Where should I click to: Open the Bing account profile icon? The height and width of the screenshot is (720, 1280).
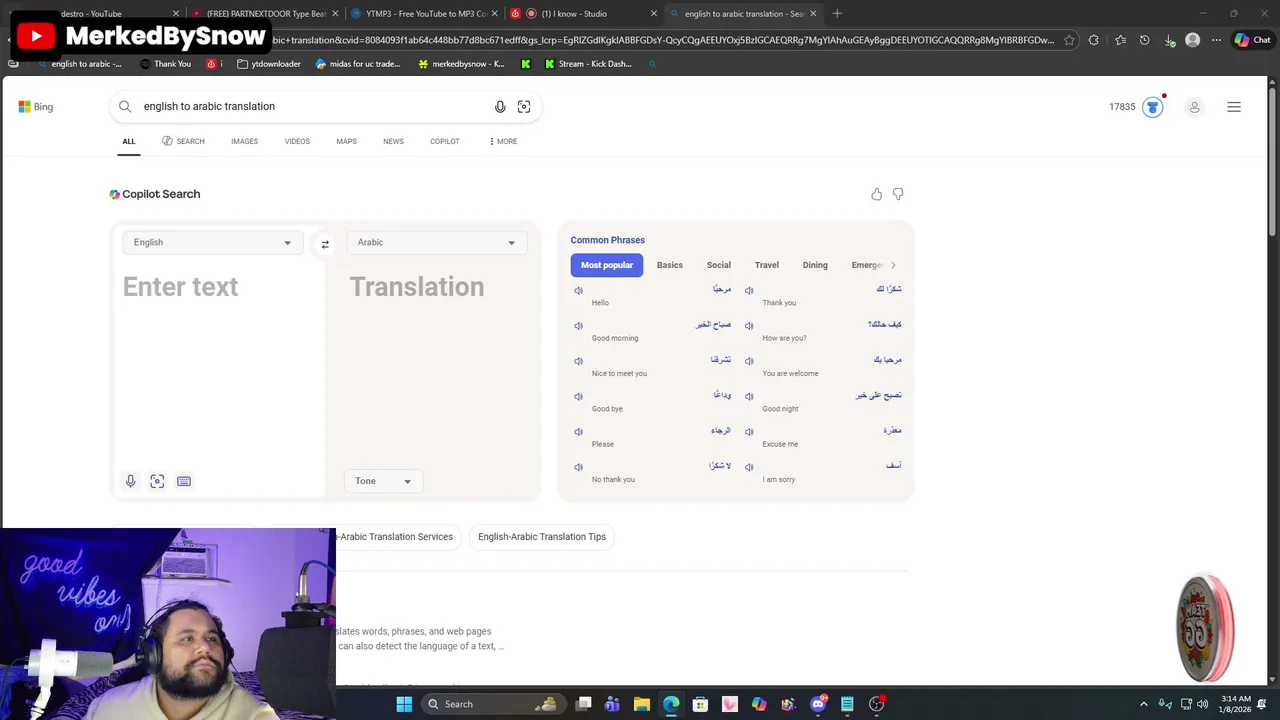coord(1194,107)
